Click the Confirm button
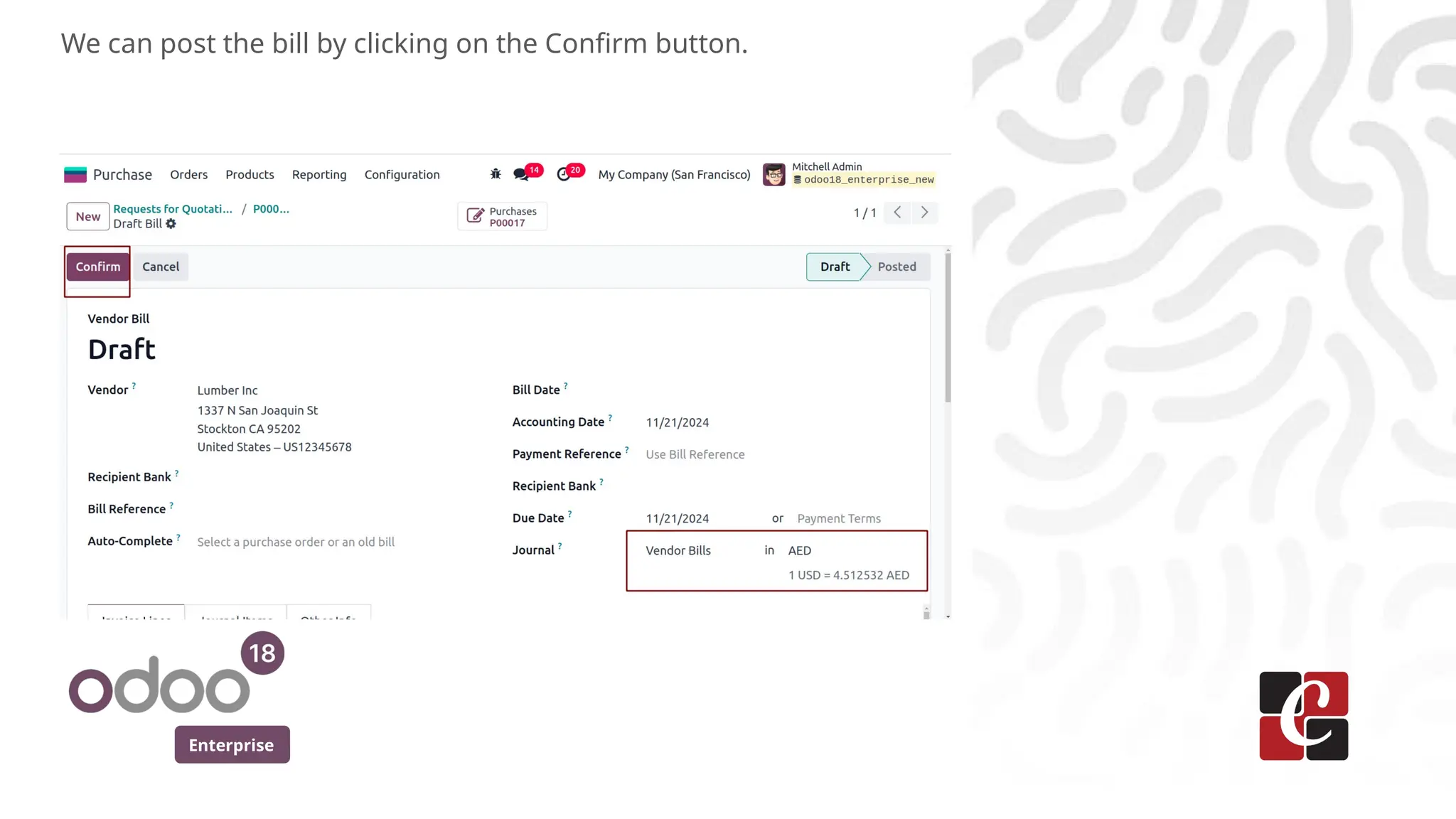 point(98,267)
